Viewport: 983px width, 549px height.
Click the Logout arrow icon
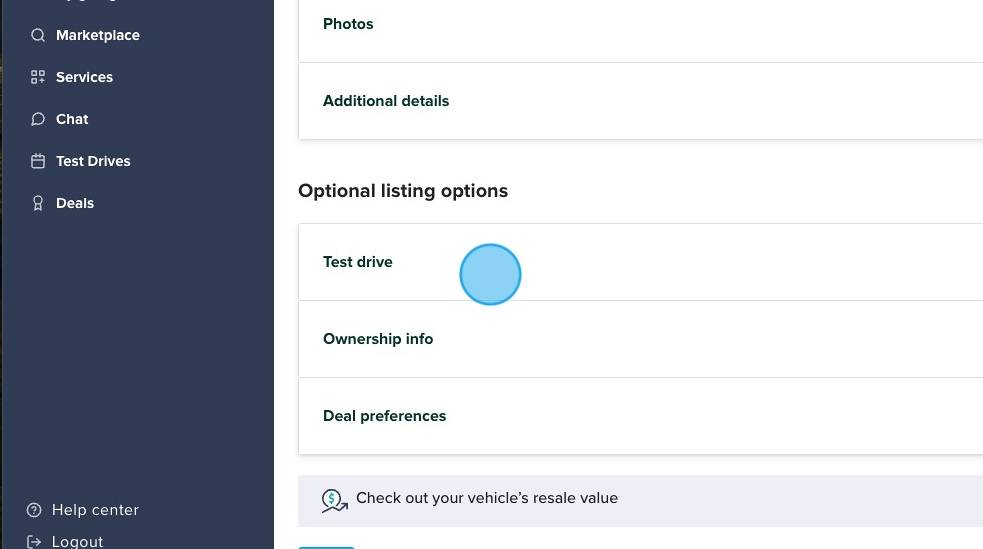click(34, 541)
